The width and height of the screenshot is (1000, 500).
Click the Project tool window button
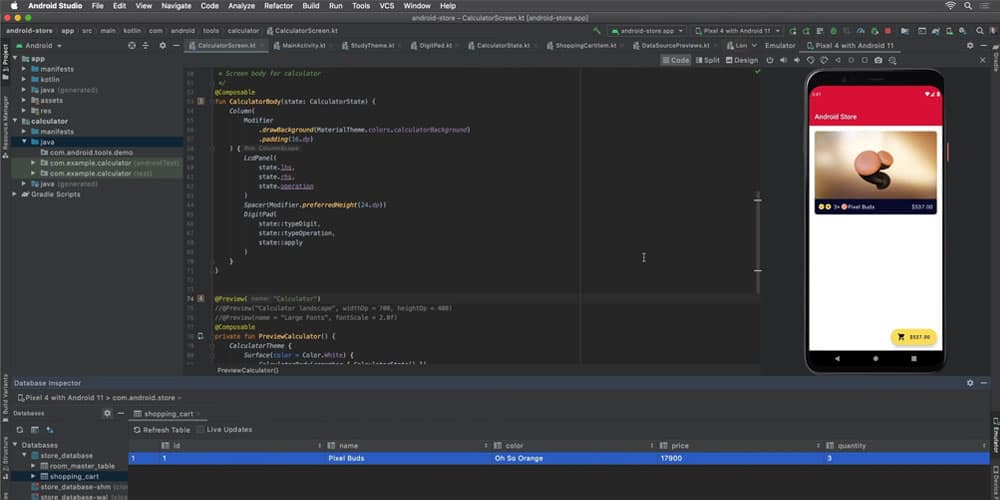5,64
